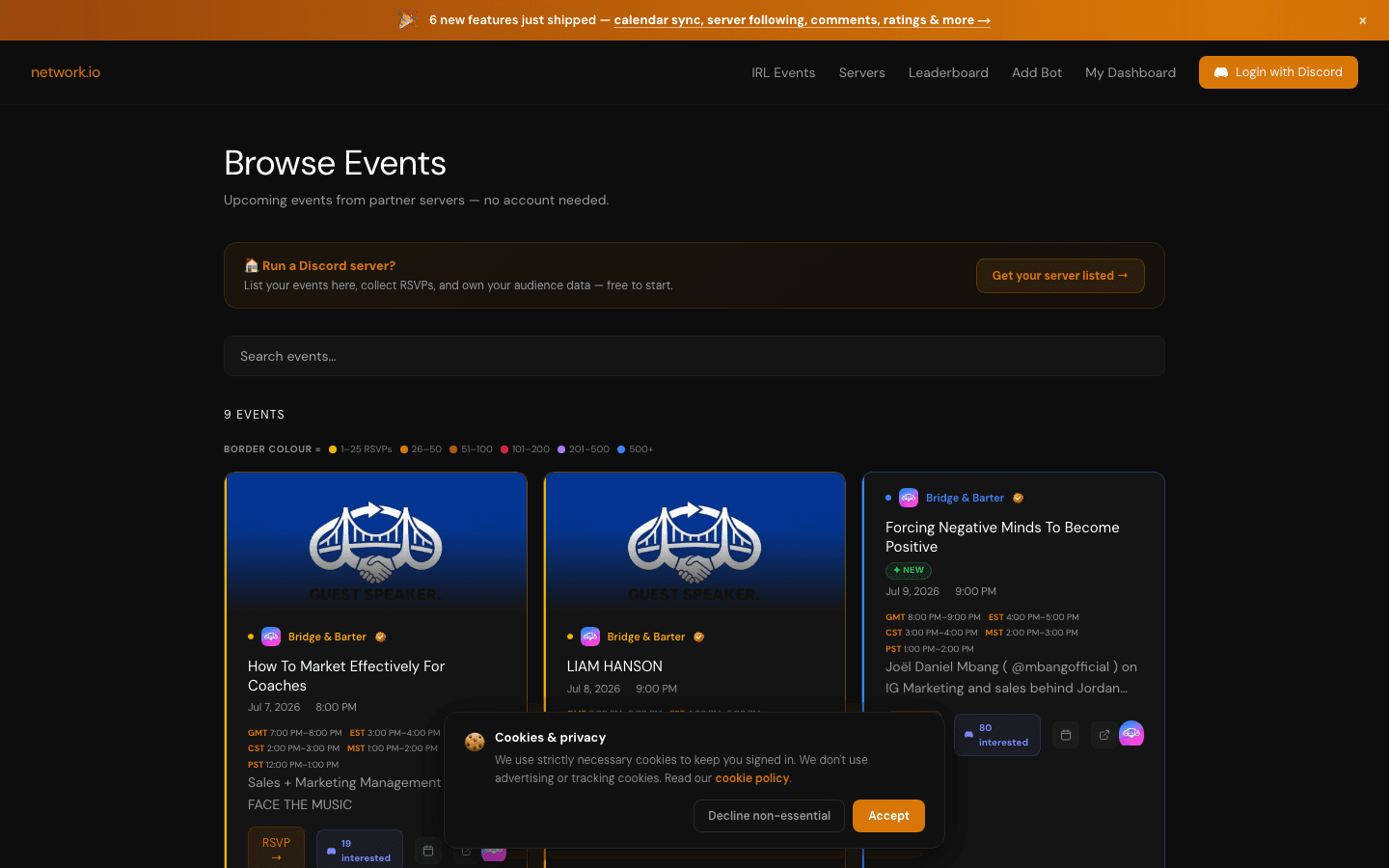1389x868 pixels.
Task: Click Decline non-essential cookies
Action: point(769,816)
